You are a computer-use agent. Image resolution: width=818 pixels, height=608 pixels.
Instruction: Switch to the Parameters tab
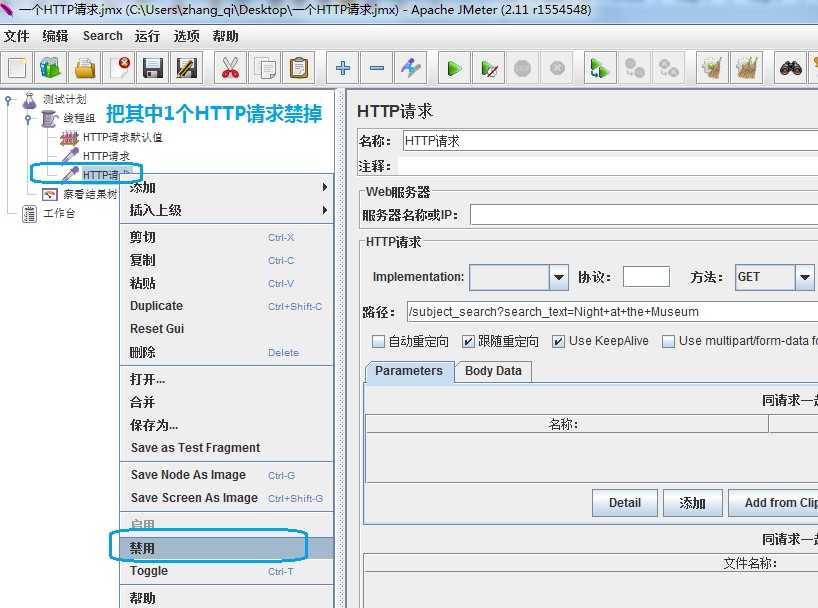pos(409,371)
